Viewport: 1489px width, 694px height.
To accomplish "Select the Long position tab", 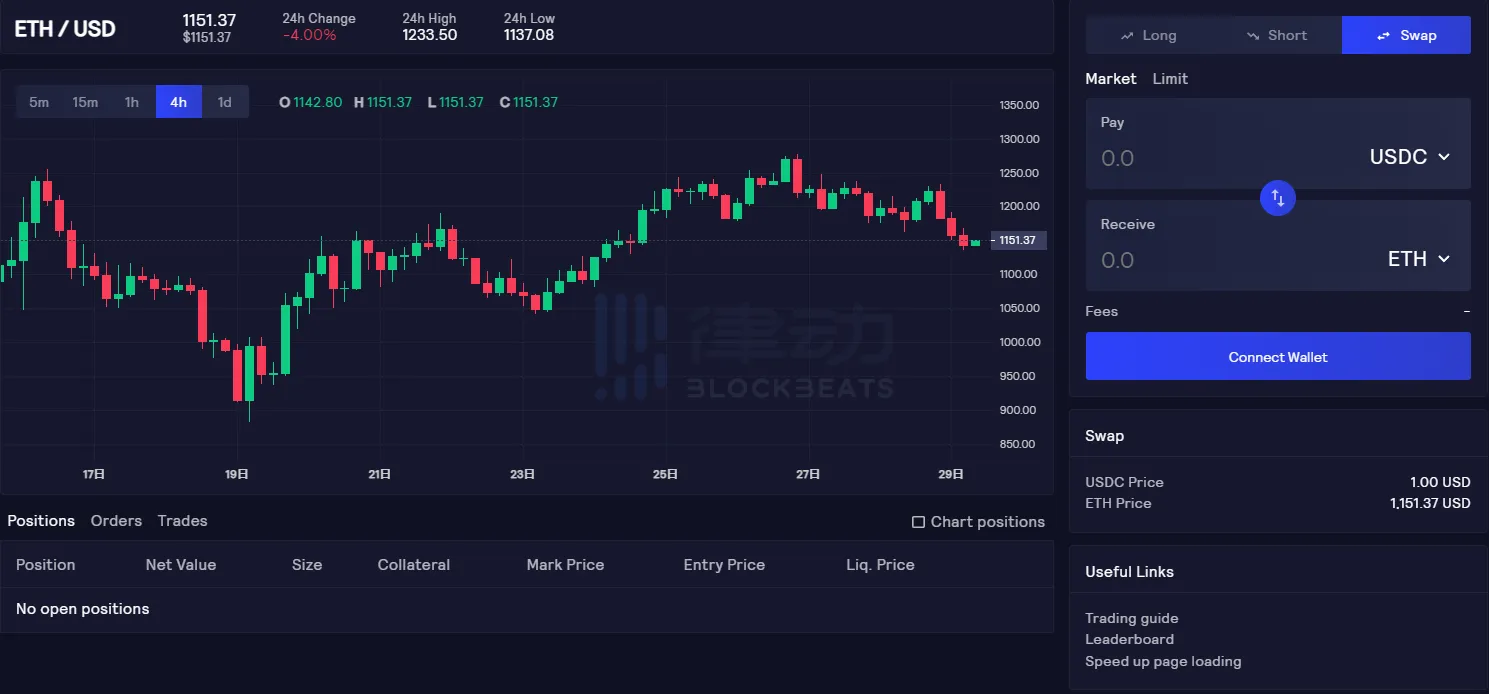I will tap(1148, 35).
